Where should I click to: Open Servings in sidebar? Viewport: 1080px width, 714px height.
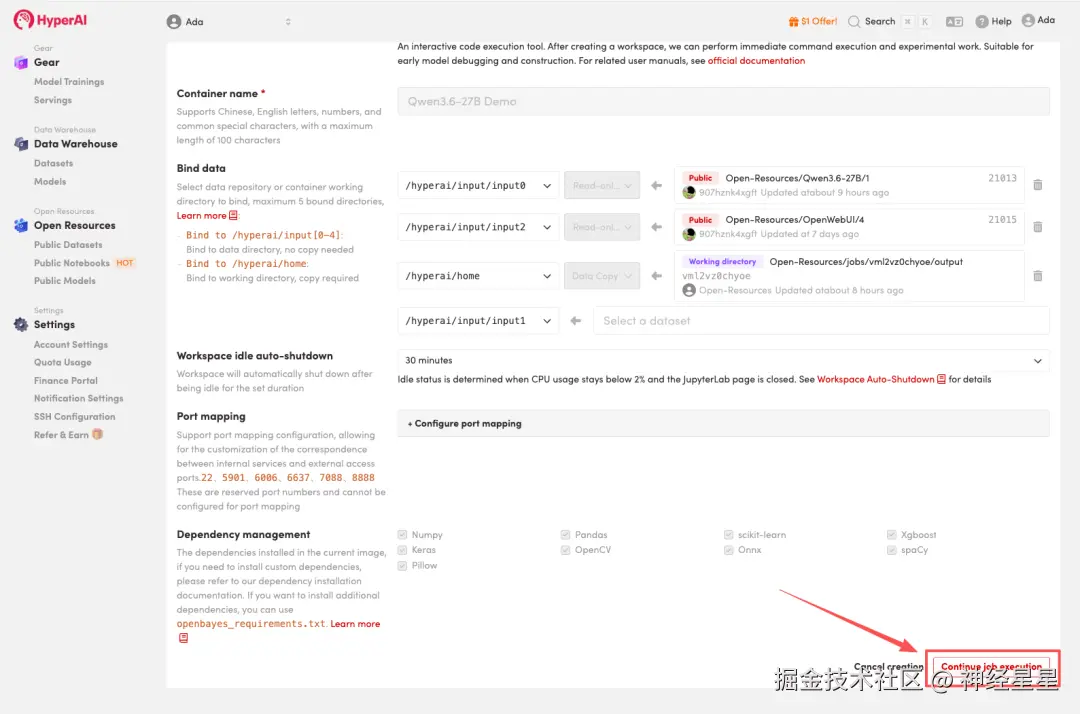click(x=53, y=100)
